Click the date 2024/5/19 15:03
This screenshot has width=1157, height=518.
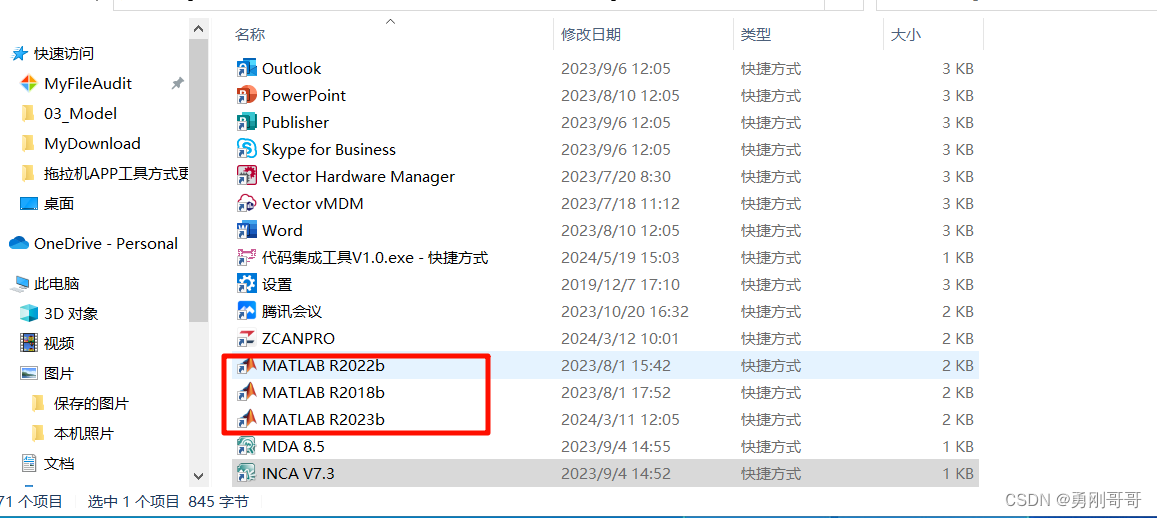pos(620,258)
